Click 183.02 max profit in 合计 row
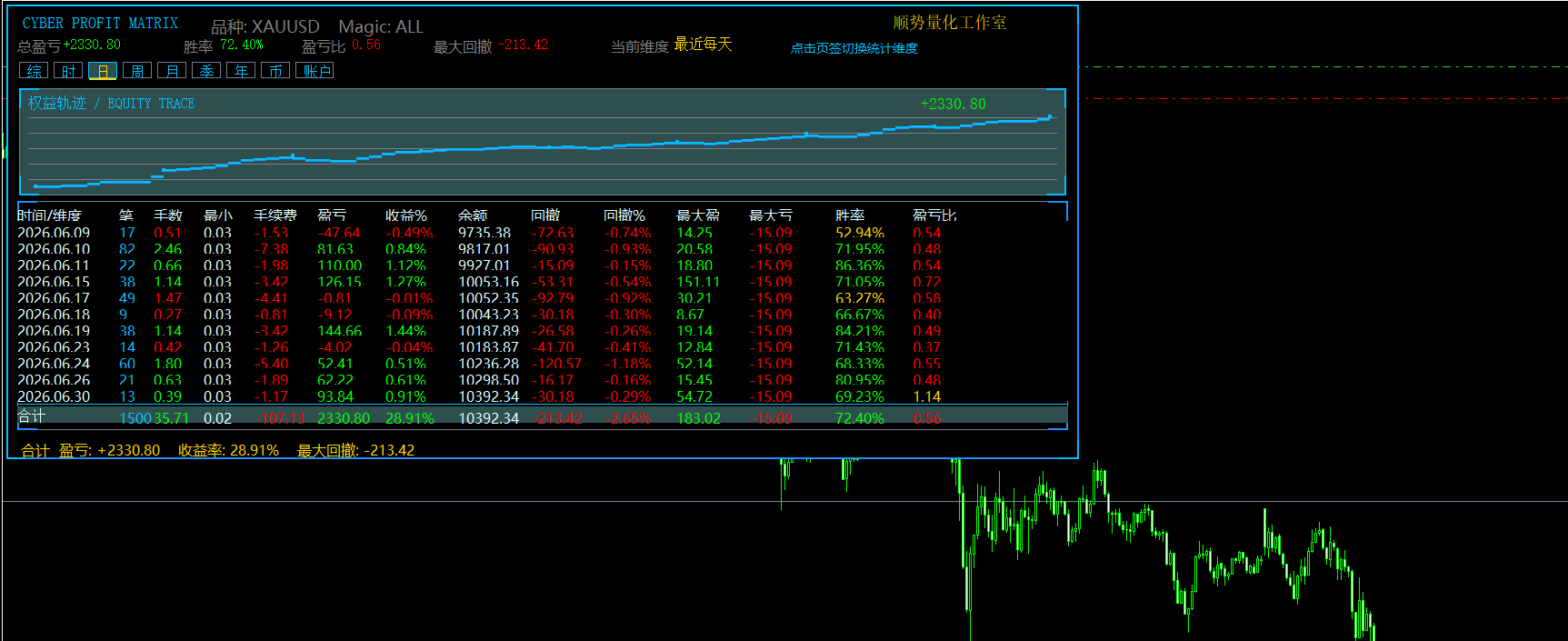This screenshot has width=1568, height=641. pyautogui.click(x=698, y=418)
